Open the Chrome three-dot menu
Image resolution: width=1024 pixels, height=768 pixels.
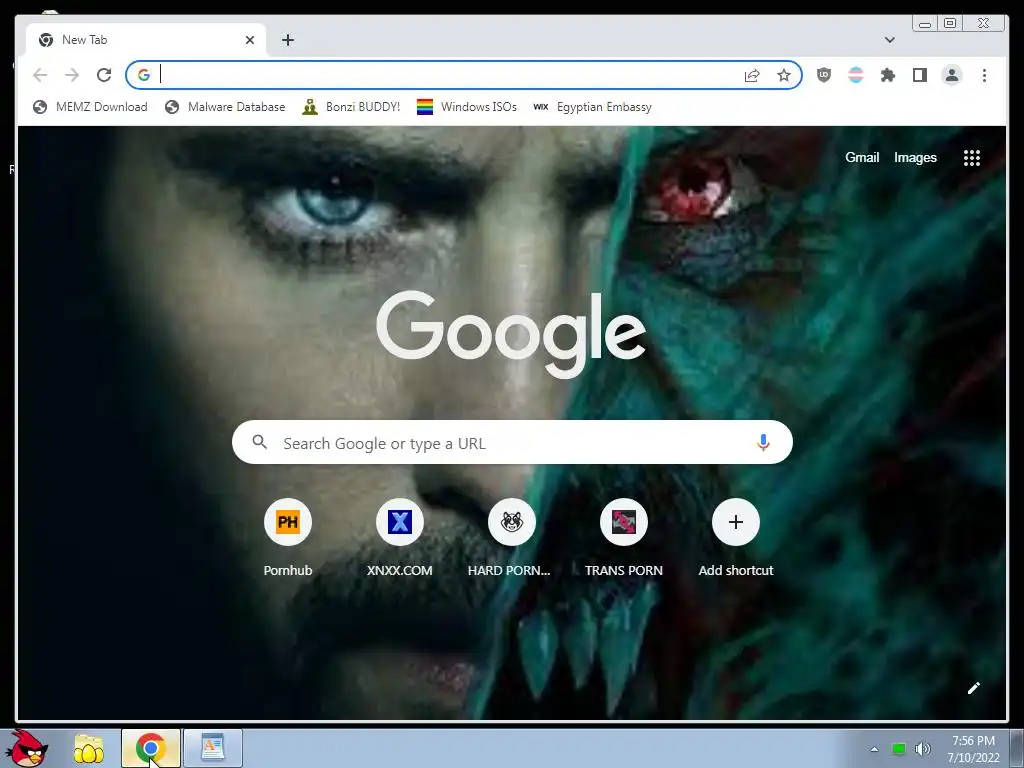tap(984, 75)
